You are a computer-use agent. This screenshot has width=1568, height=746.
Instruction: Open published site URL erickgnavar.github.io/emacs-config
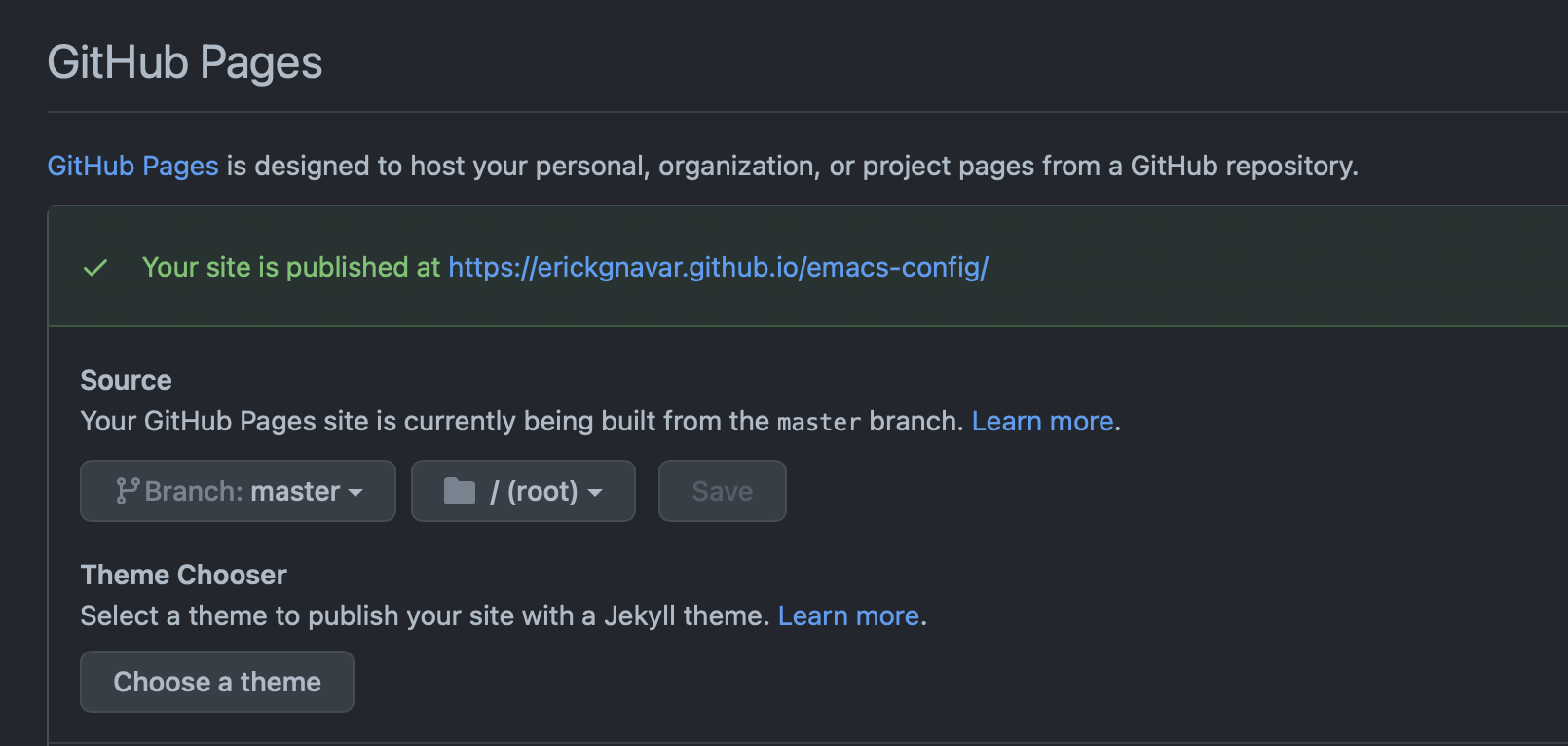point(718,268)
